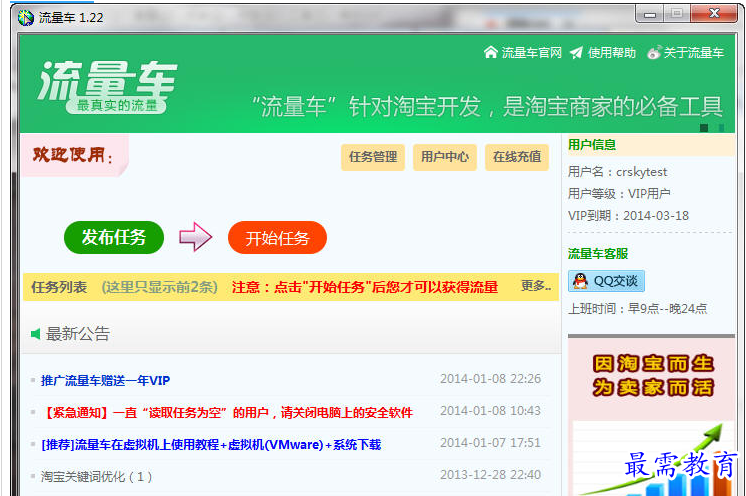
Task: Click the red 开始任务 button
Action: click(x=277, y=237)
